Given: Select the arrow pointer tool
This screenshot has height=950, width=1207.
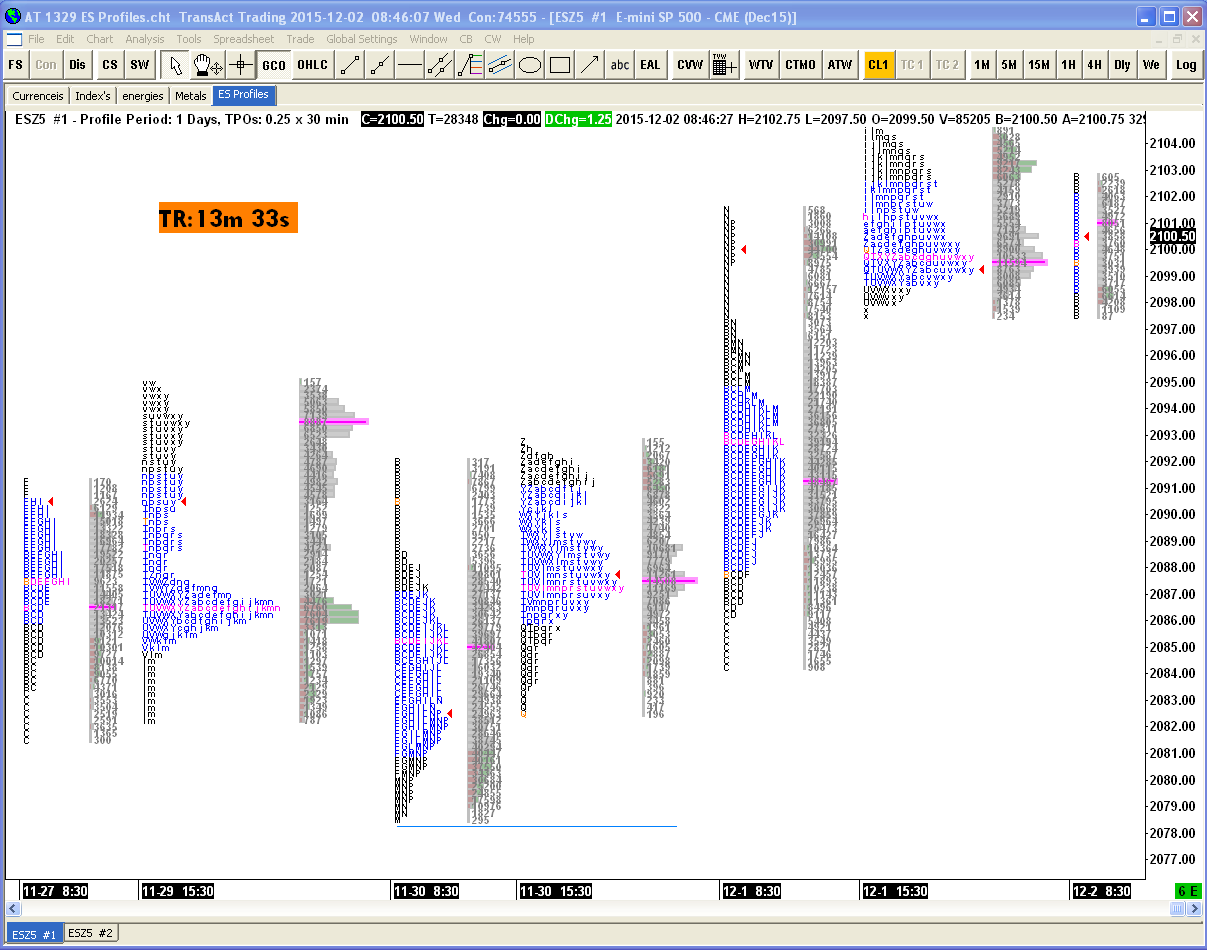Looking at the screenshot, I should pos(176,65).
